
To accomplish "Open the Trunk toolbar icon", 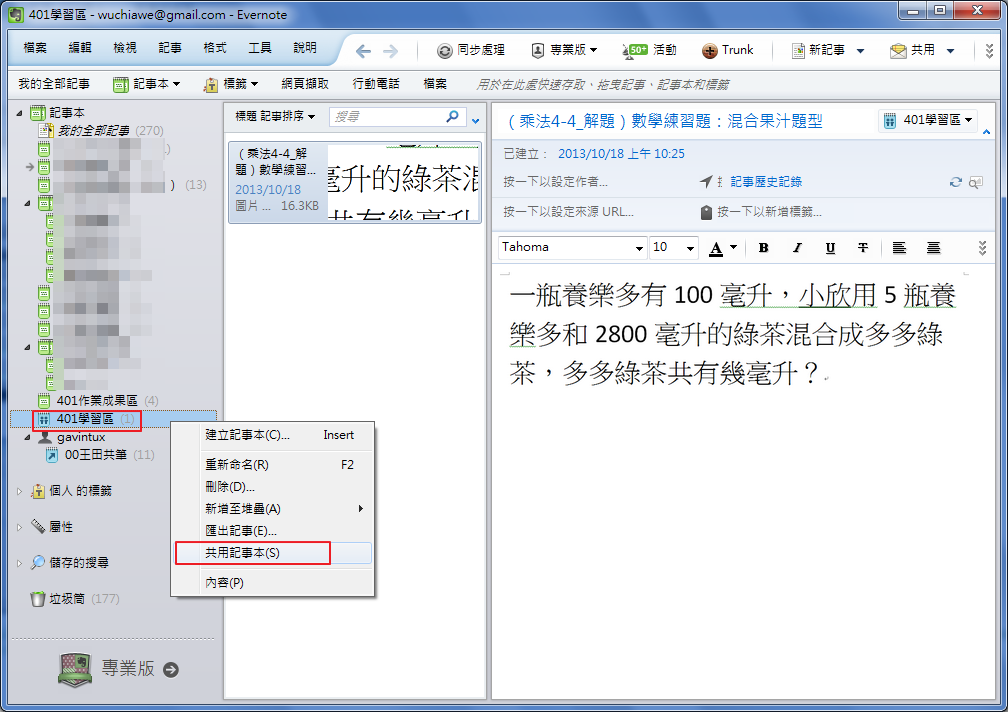I will [x=710, y=50].
